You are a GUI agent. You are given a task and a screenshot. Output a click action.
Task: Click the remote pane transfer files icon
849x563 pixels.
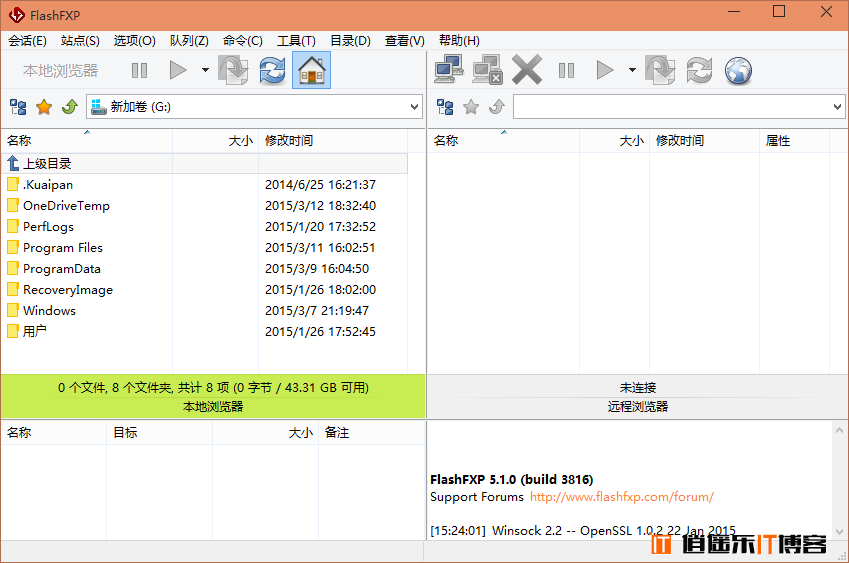coord(660,70)
